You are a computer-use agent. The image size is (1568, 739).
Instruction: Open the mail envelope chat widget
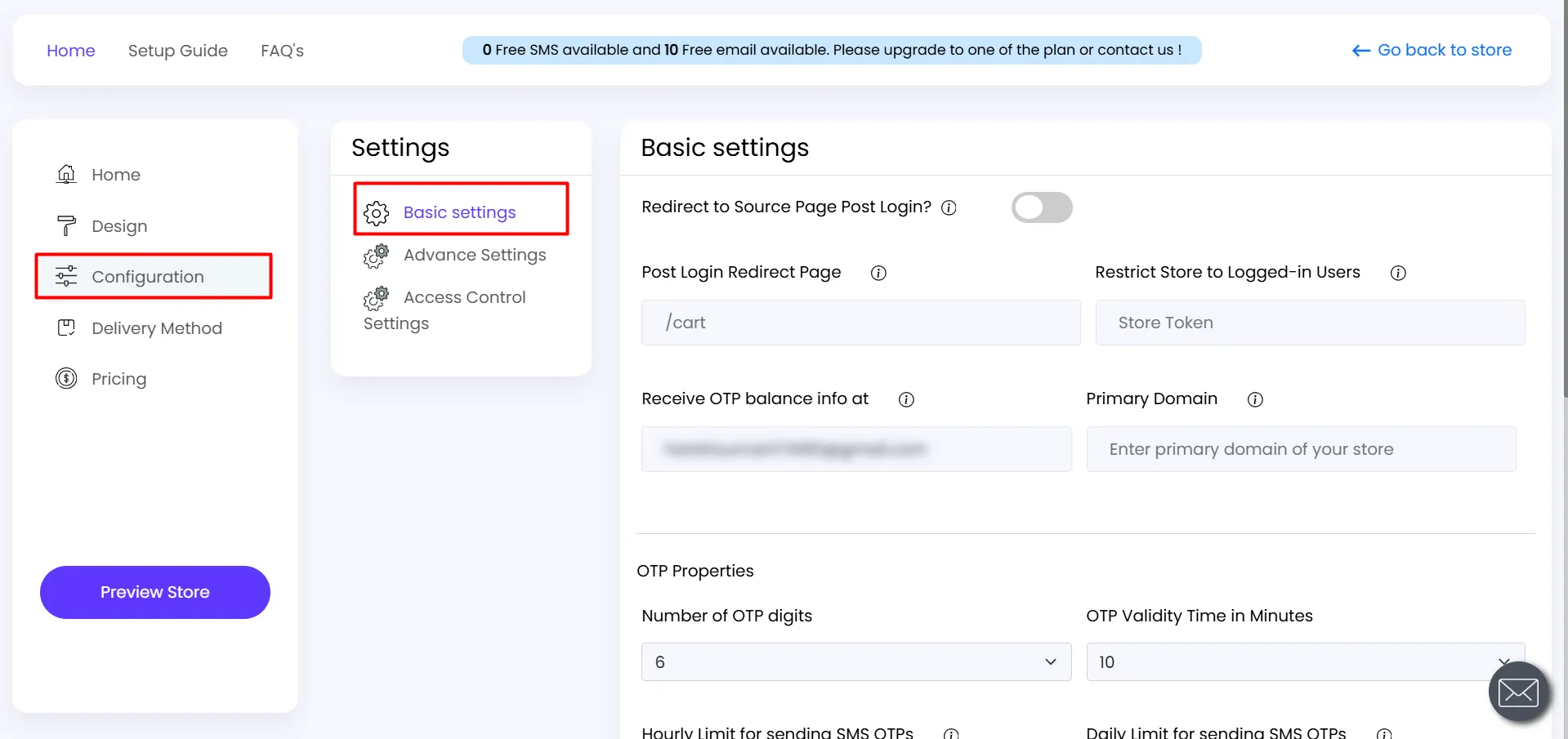coord(1519,692)
